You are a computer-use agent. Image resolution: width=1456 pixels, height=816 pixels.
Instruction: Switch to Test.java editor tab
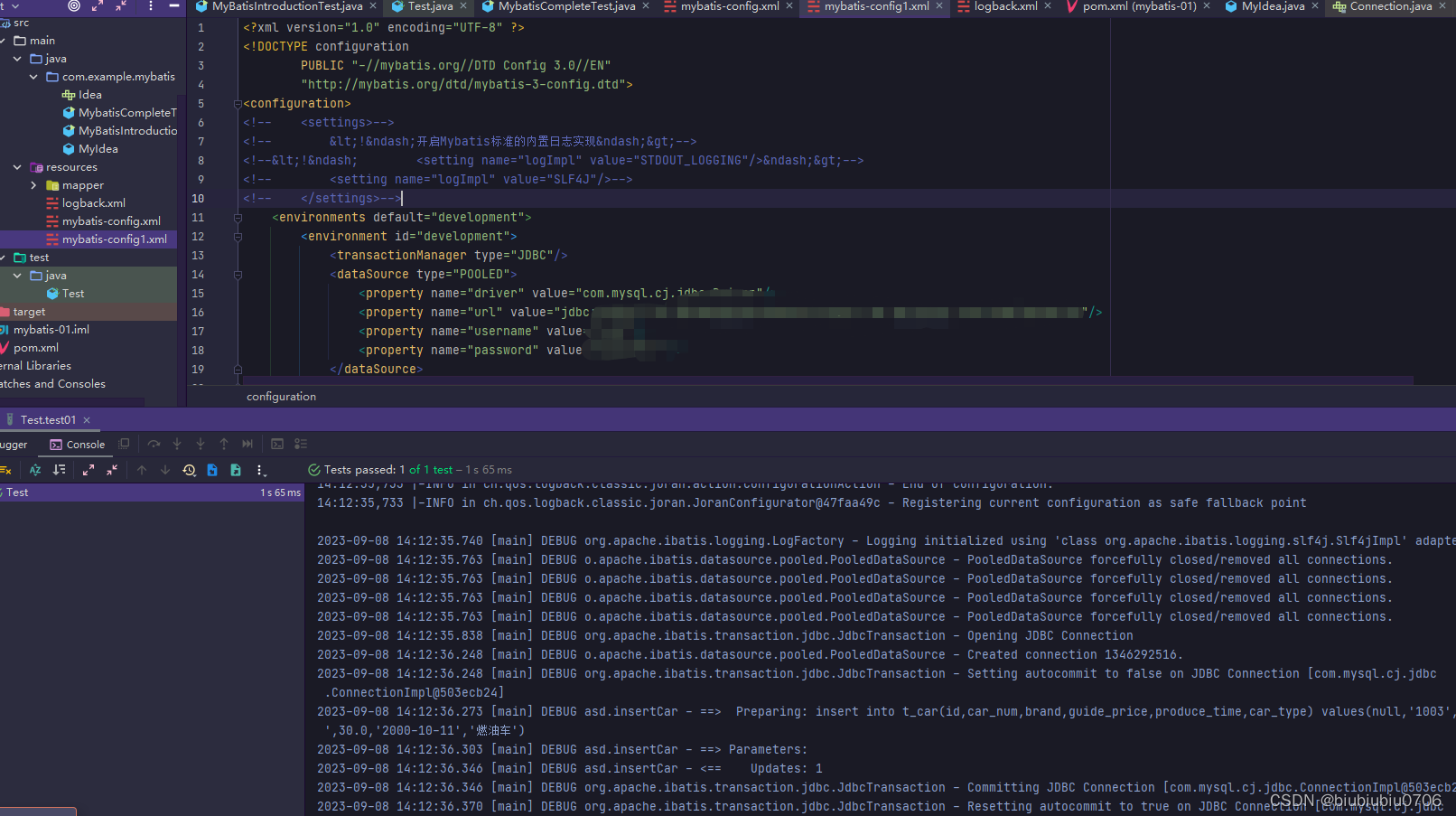point(430,6)
